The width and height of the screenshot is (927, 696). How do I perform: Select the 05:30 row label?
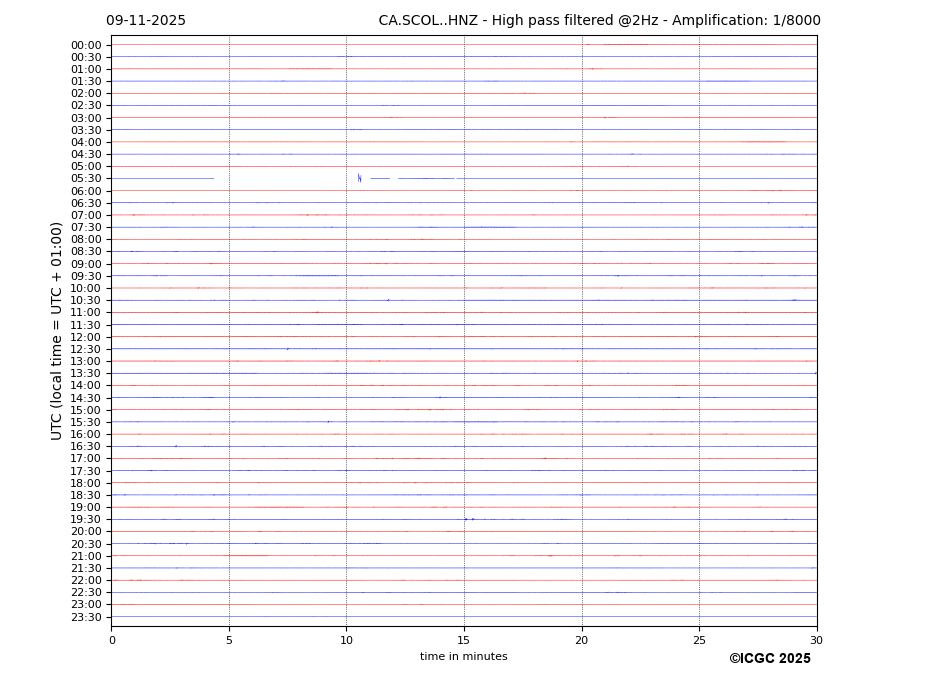click(86, 179)
